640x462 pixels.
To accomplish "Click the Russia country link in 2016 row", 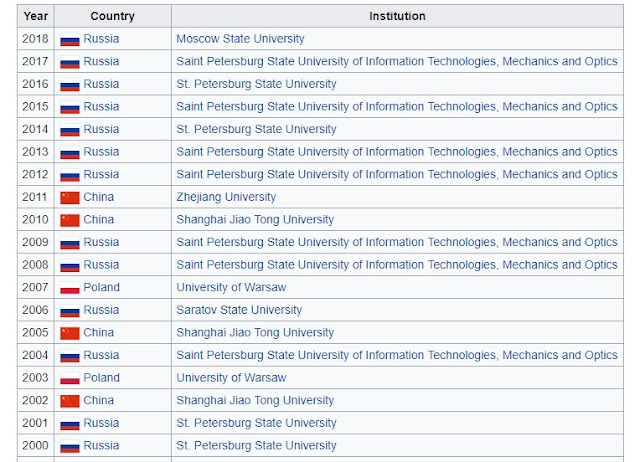I will [x=101, y=84].
